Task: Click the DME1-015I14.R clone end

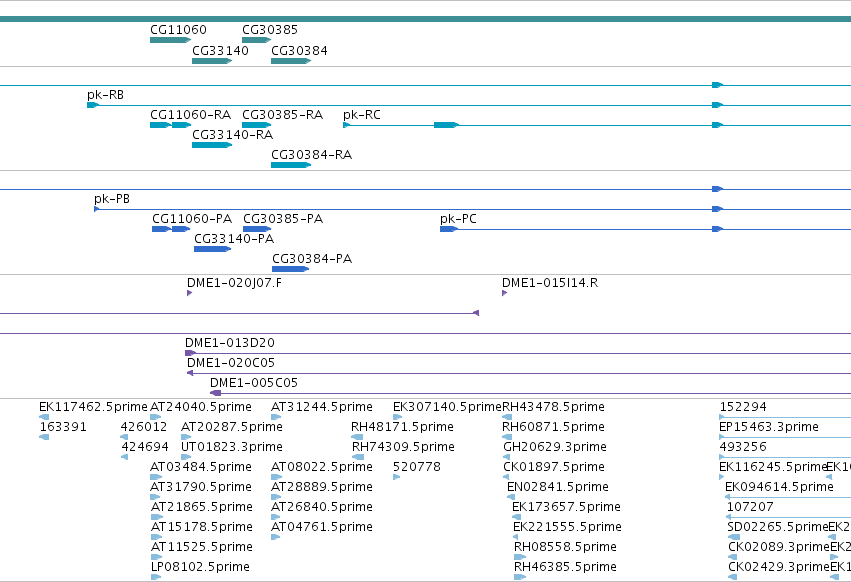Action: coord(504,293)
